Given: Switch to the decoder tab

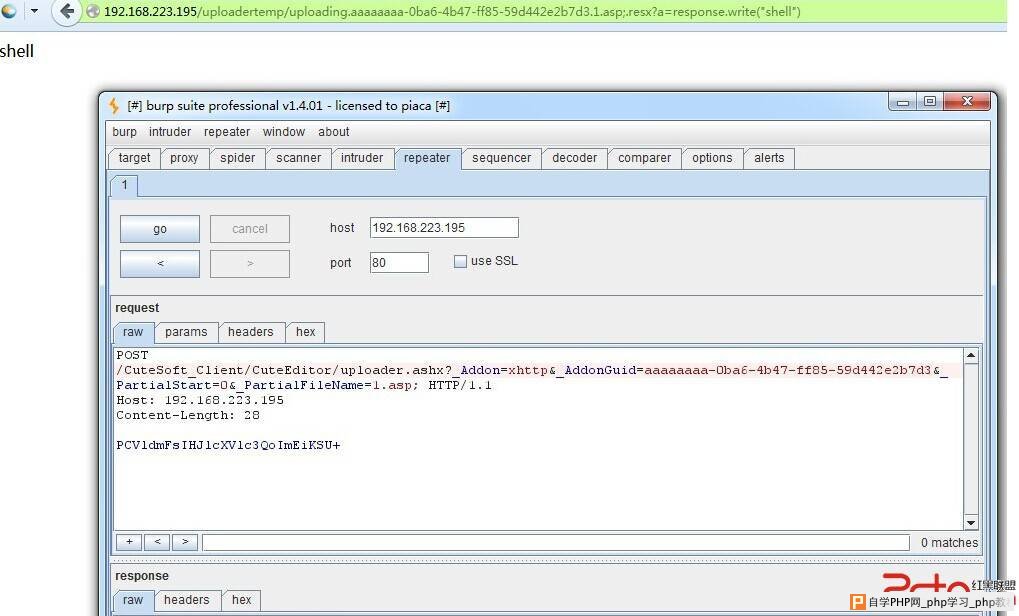Looking at the screenshot, I should 574,158.
